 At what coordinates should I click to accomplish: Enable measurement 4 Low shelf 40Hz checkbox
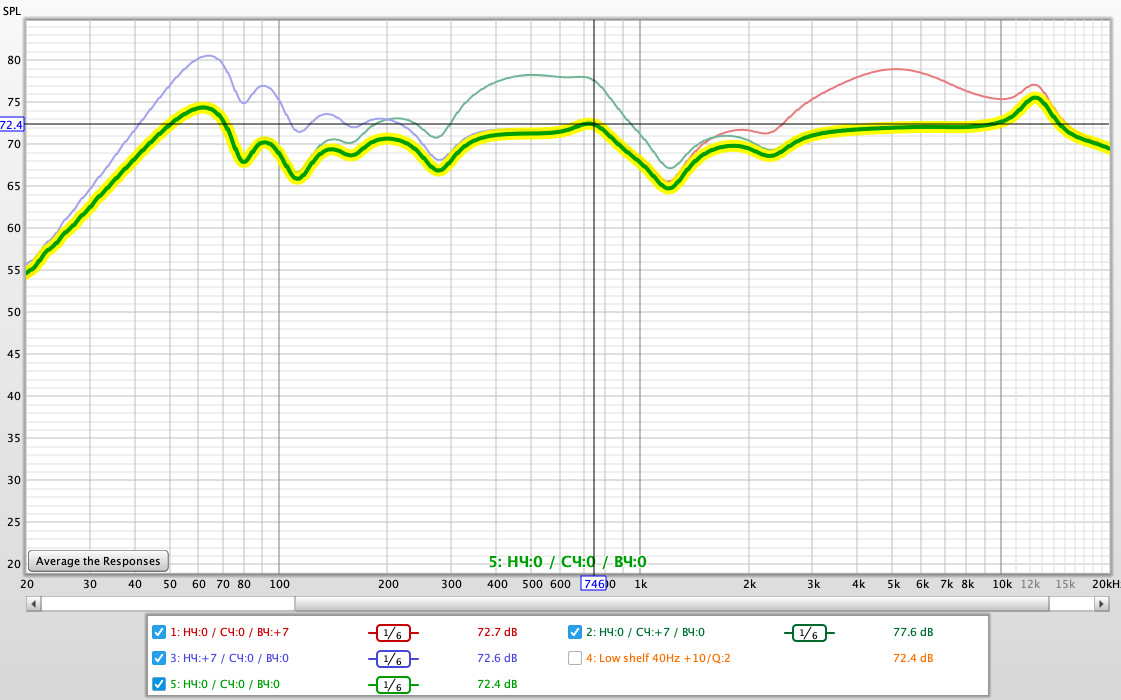(575, 658)
